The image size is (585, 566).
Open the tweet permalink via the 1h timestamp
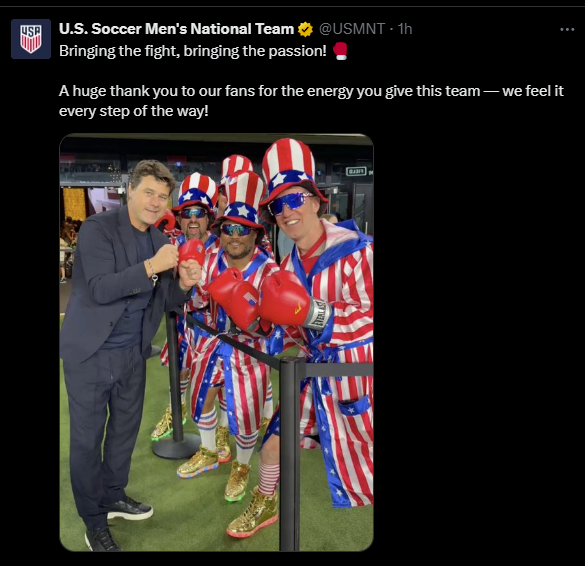(405, 29)
